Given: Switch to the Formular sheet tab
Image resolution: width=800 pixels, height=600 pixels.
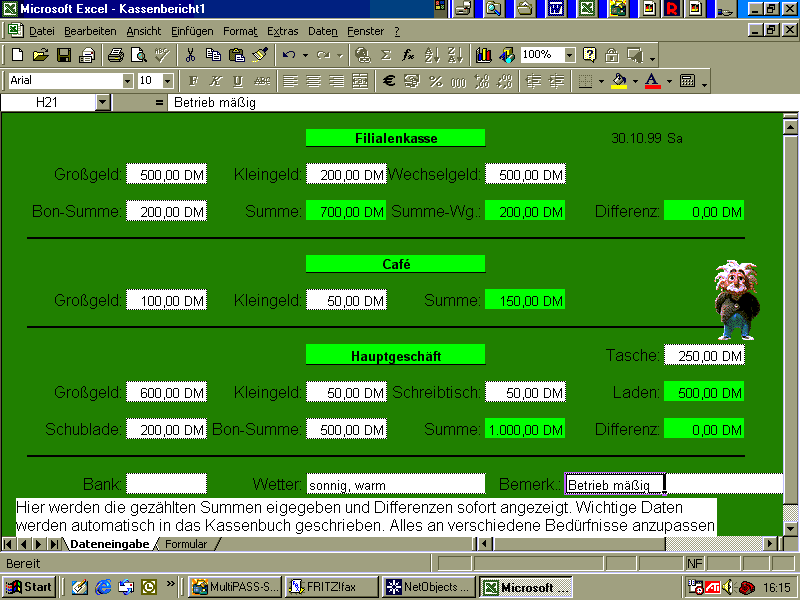Looking at the screenshot, I should [x=186, y=544].
